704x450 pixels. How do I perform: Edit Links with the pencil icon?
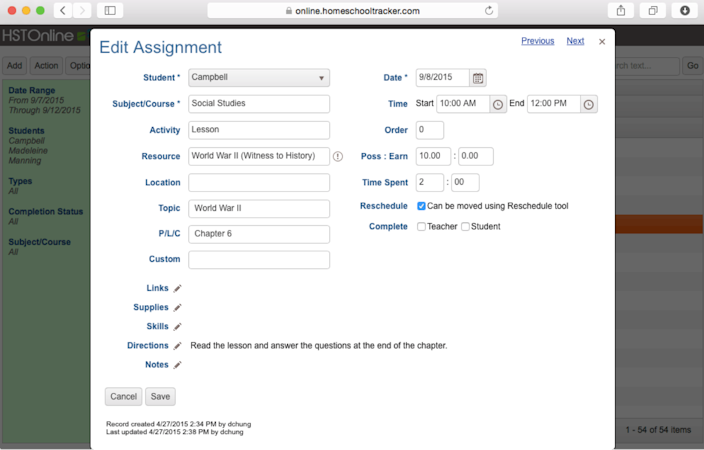pyautogui.click(x=177, y=288)
